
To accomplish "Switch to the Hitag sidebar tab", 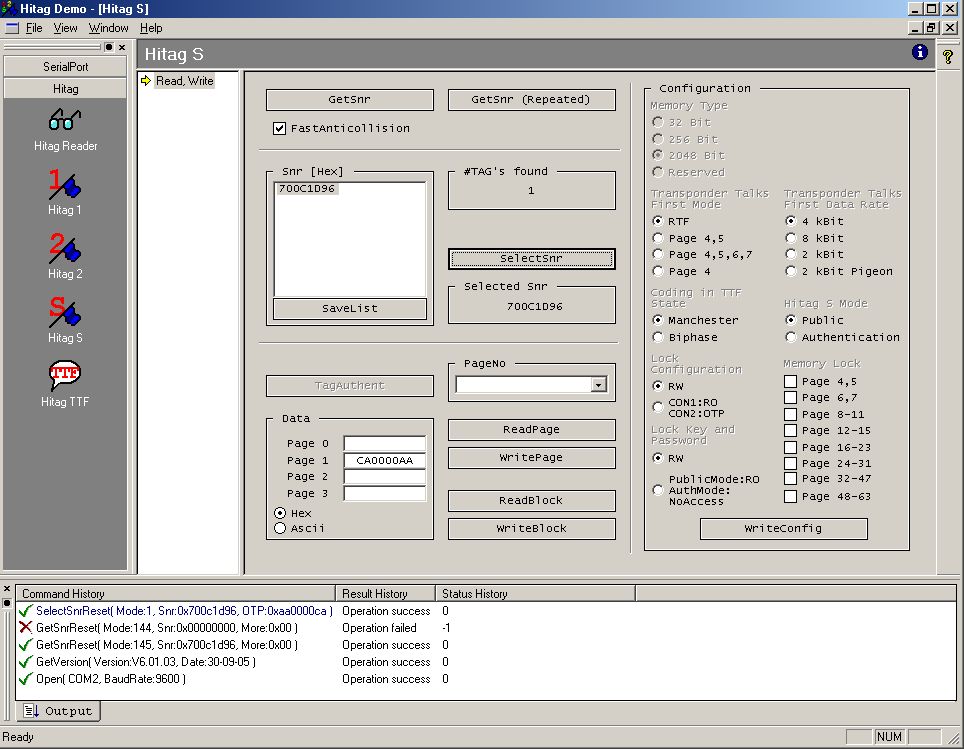I will pyautogui.click(x=65, y=89).
